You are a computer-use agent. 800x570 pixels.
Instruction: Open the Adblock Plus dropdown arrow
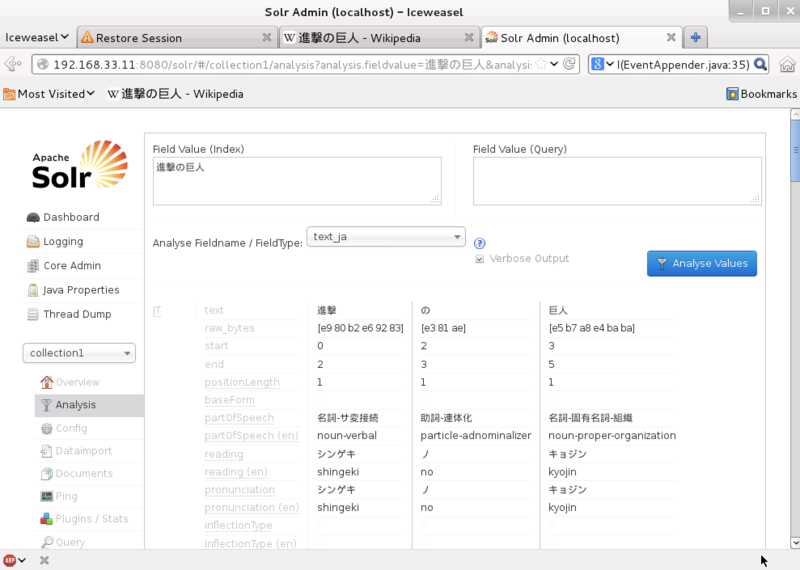click(22, 560)
